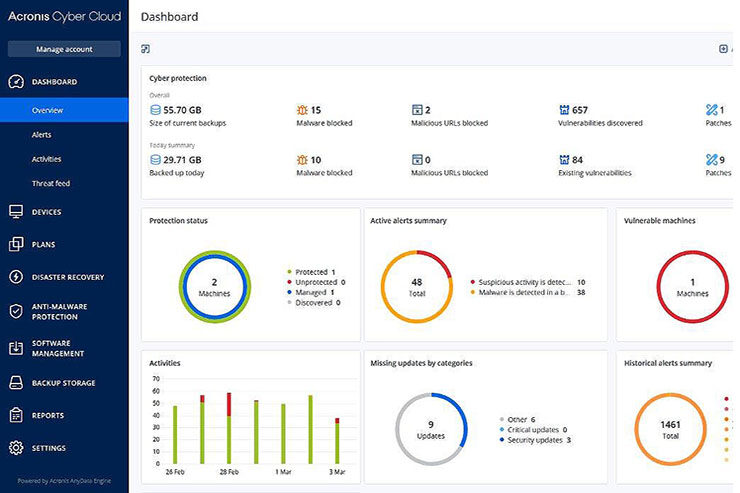Open Disaster Recovery lightning icon
The image size is (740, 493).
(x=16, y=277)
